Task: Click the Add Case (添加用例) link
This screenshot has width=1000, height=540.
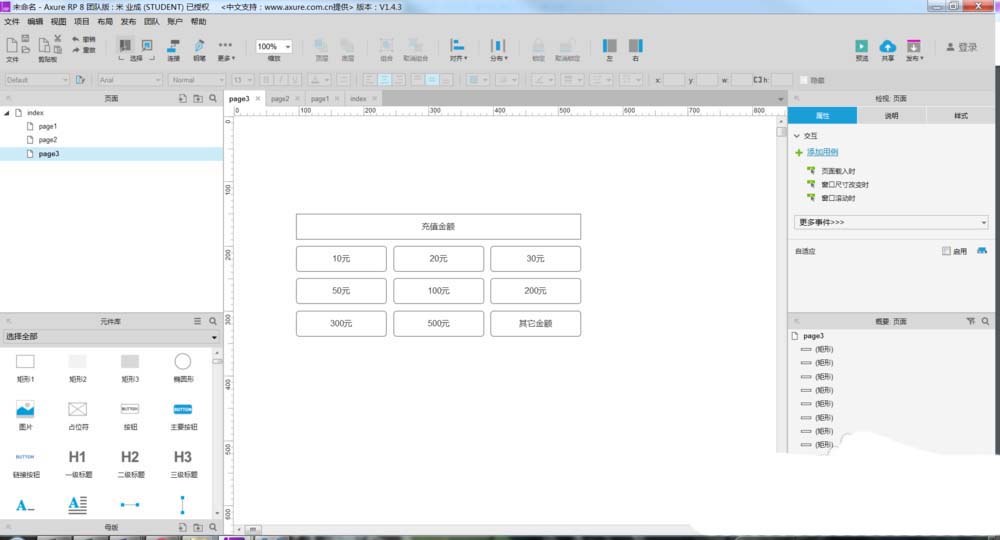Action: coord(824,152)
